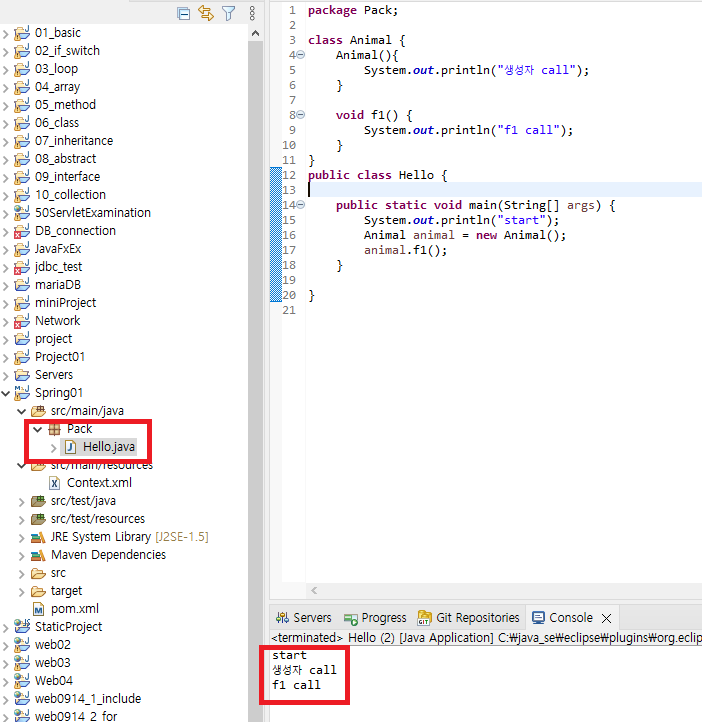The height and width of the screenshot is (722, 702).
Task: Fold the f1() method at line 8
Action: click(301, 115)
